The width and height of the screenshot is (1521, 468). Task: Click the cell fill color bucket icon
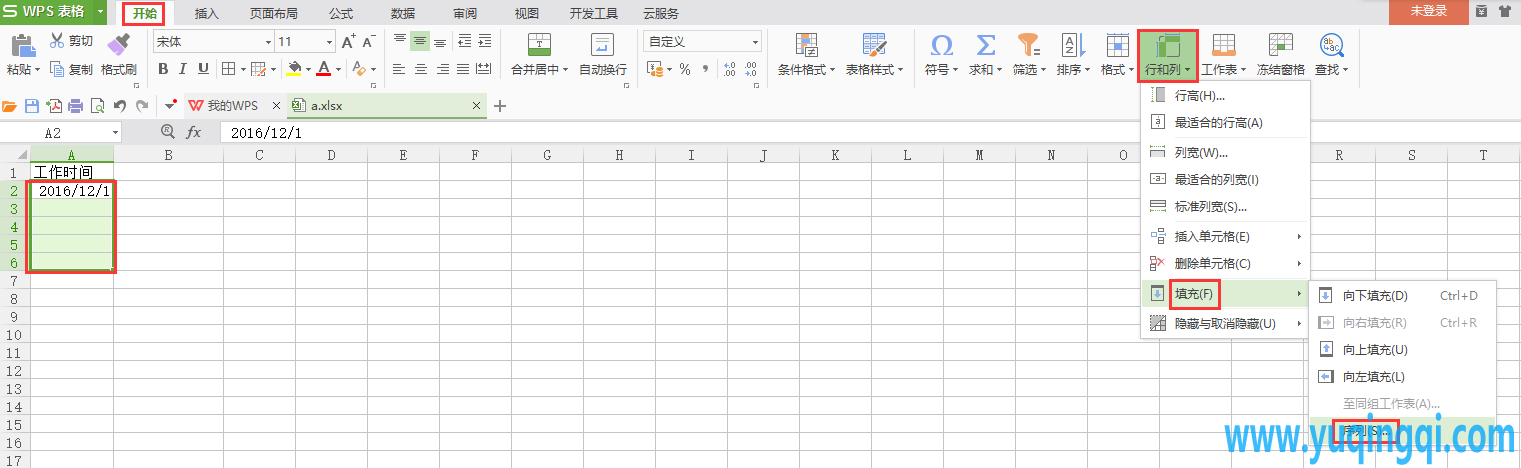294,69
